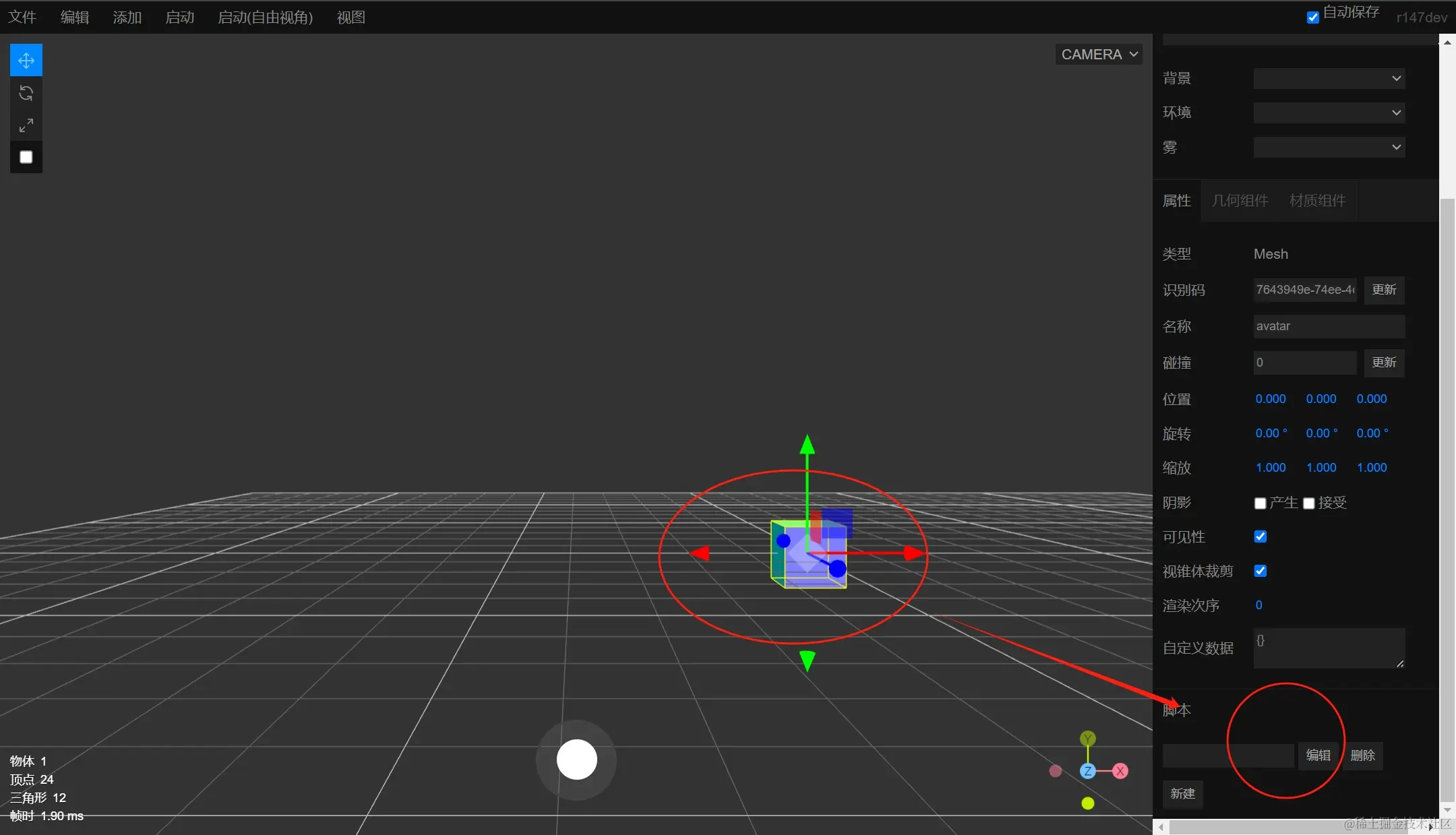
Task: Expand the 雾 fog dropdown
Action: tap(1329, 147)
